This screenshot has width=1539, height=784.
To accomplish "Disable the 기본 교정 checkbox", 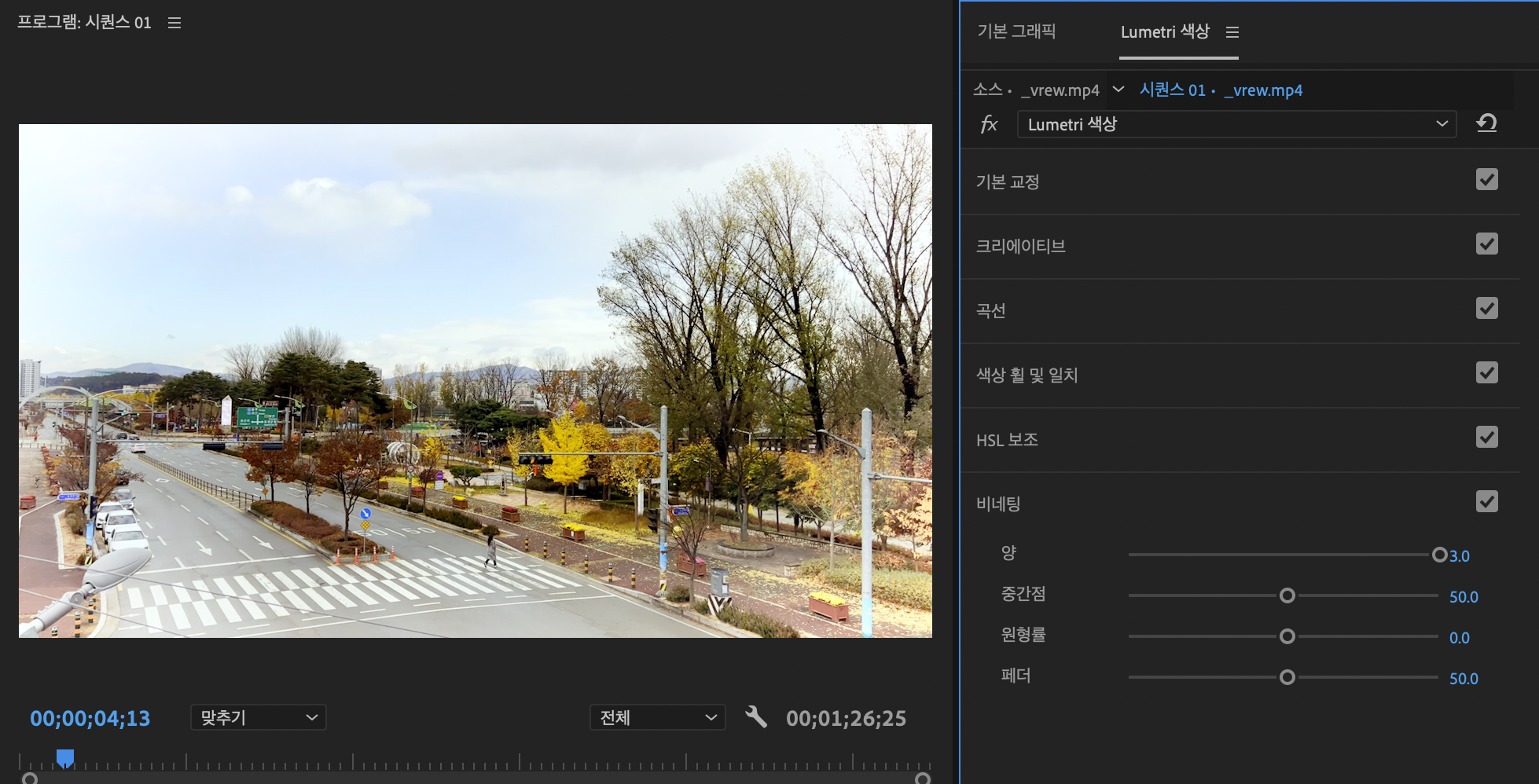I will click(1487, 180).
